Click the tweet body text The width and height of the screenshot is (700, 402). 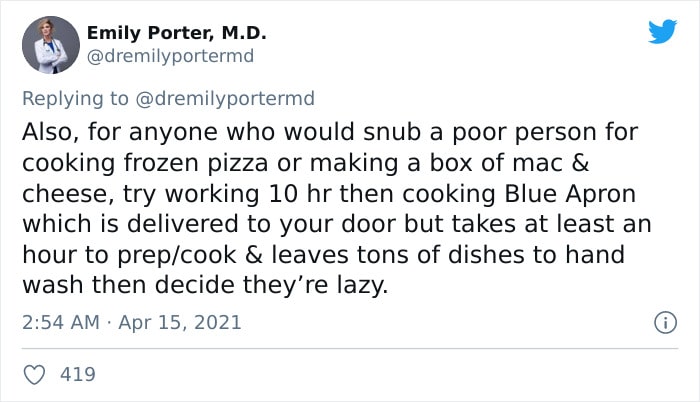coord(337,208)
